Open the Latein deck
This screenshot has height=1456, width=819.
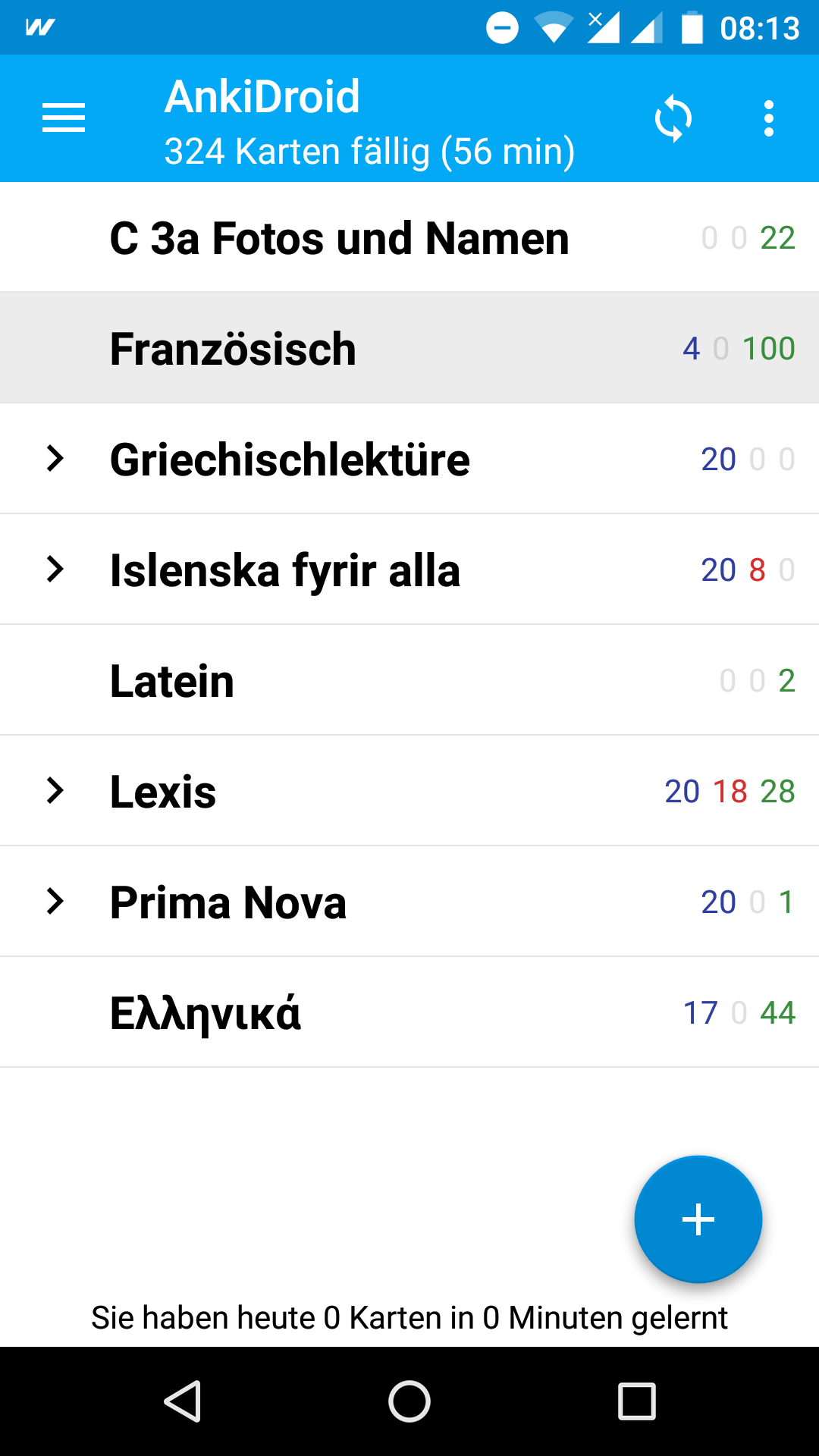pyautogui.click(x=172, y=681)
